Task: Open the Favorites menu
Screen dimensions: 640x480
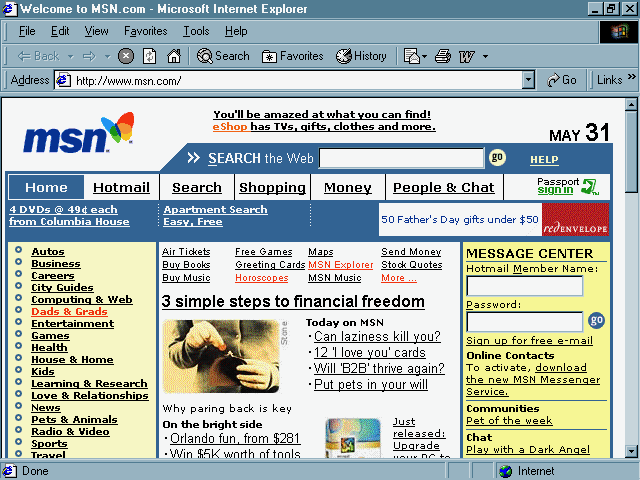Action: point(146,31)
